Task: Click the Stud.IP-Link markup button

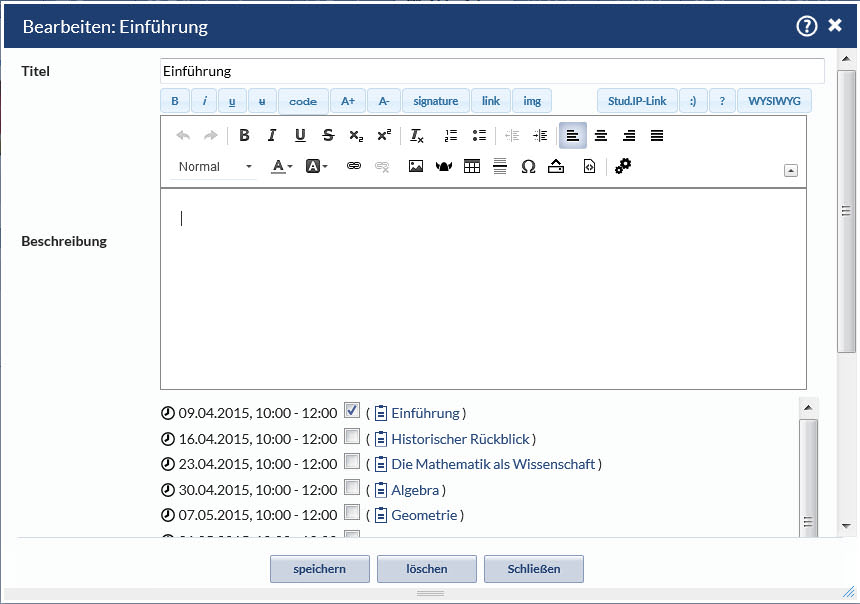Action: (x=637, y=101)
